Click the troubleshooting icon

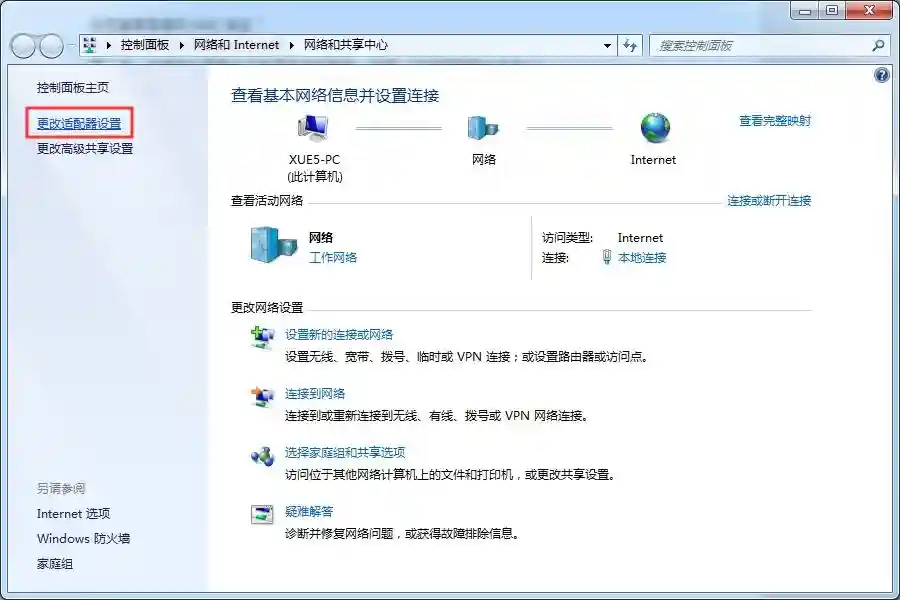point(262,515)
